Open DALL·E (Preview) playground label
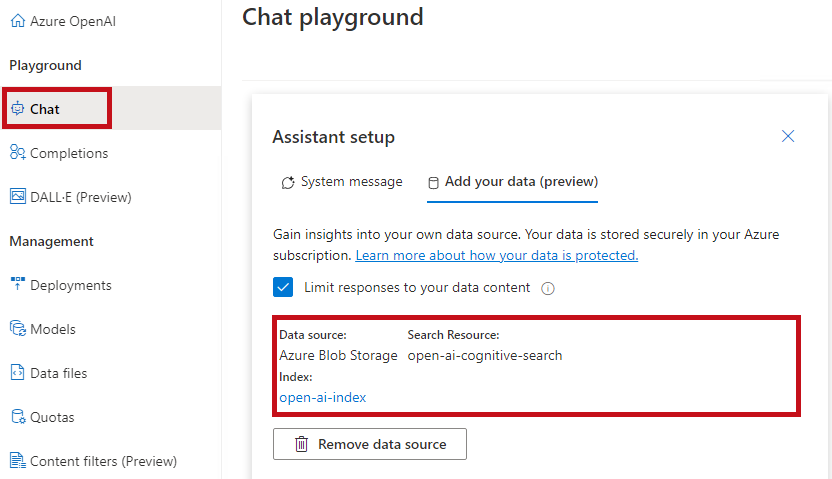The image size is (832, 479). pos(81,197)
